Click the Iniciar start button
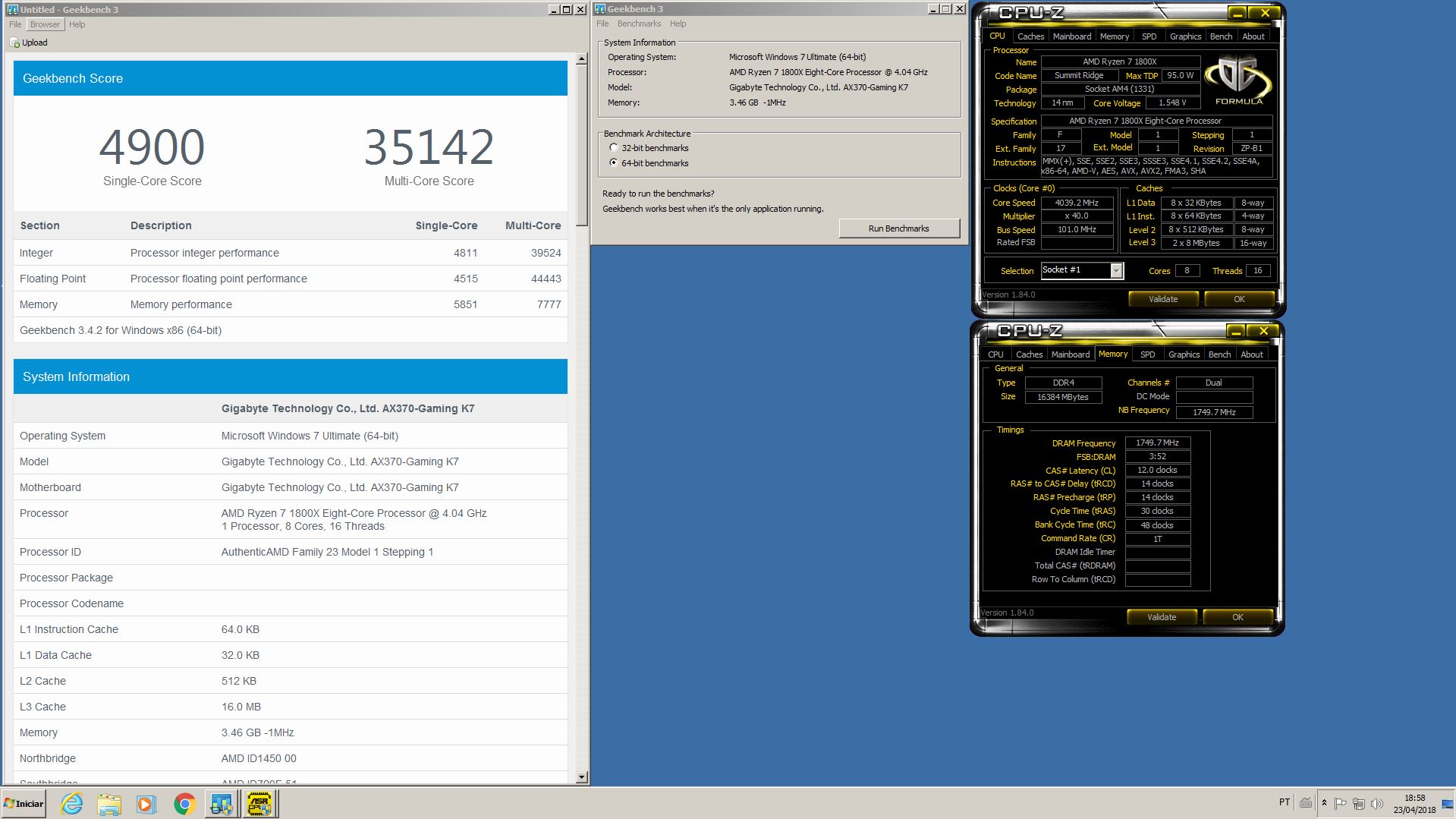 pyautogui.click(x=24, y=804)
